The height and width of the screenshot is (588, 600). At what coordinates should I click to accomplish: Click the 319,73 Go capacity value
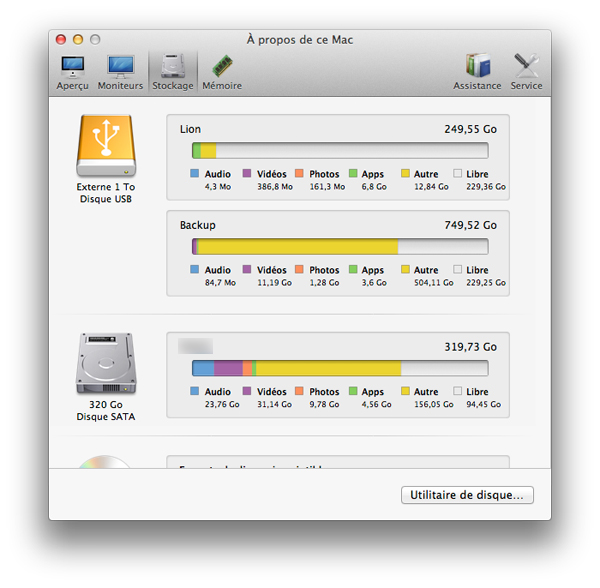point(471,347)
